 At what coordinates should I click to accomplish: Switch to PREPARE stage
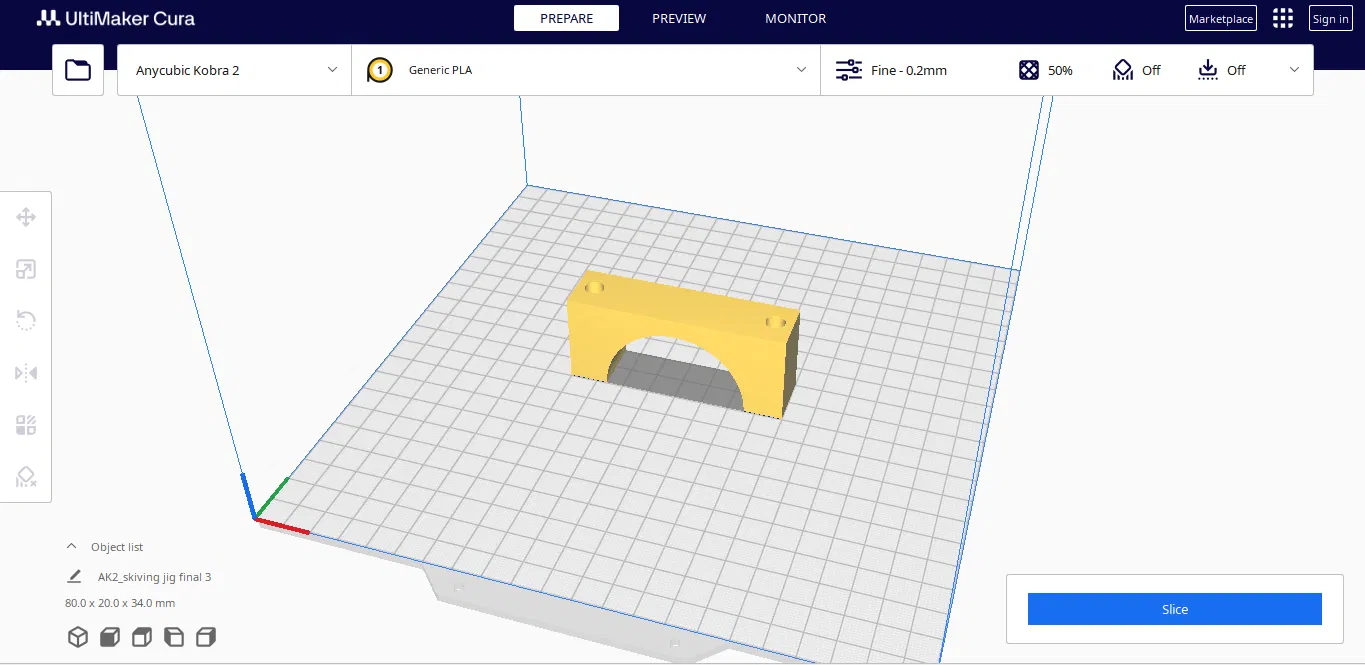tap(566, 18)
